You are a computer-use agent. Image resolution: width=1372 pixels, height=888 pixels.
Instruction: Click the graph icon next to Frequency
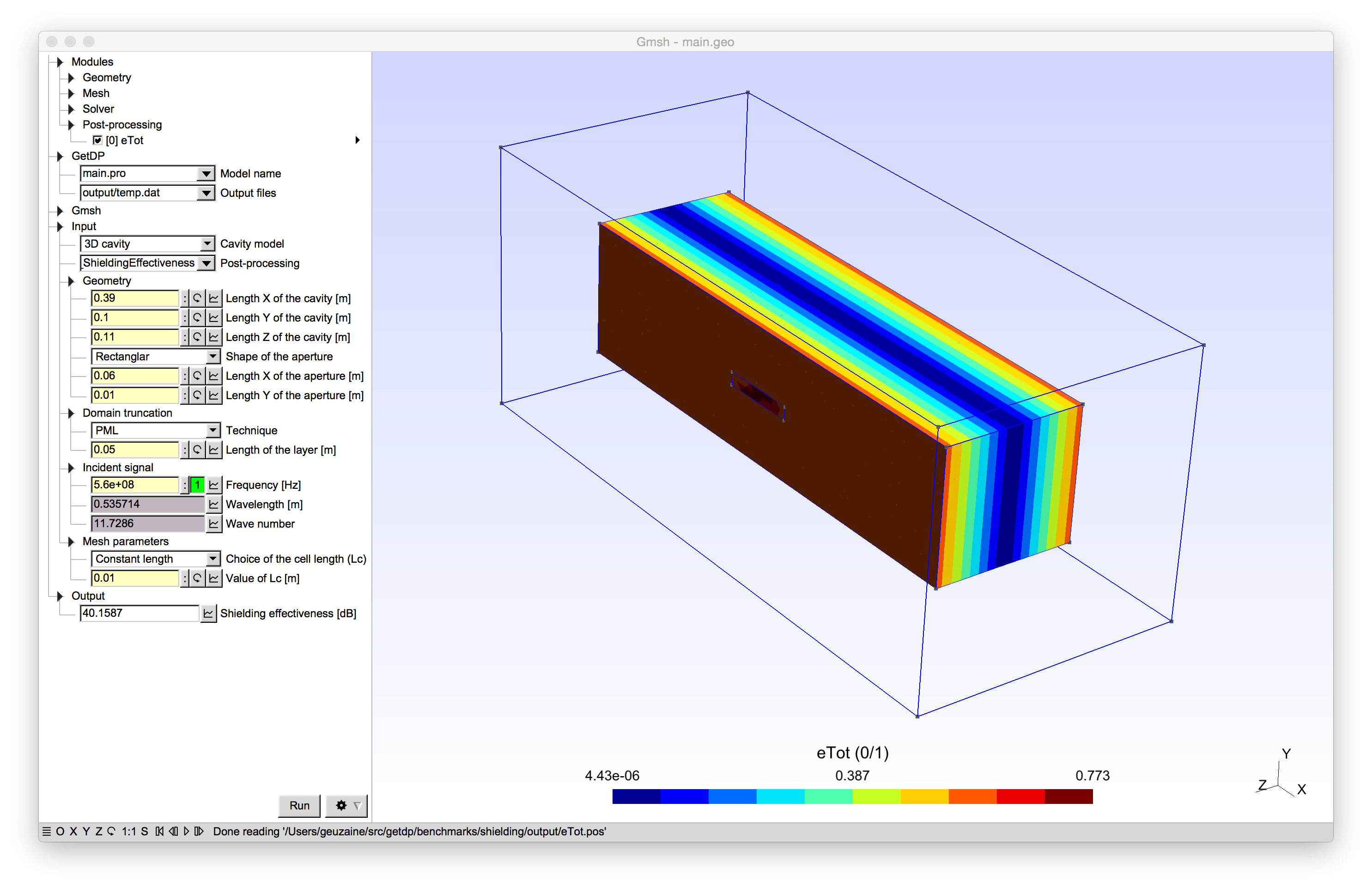pyautogui.click(x=214, y=485)
